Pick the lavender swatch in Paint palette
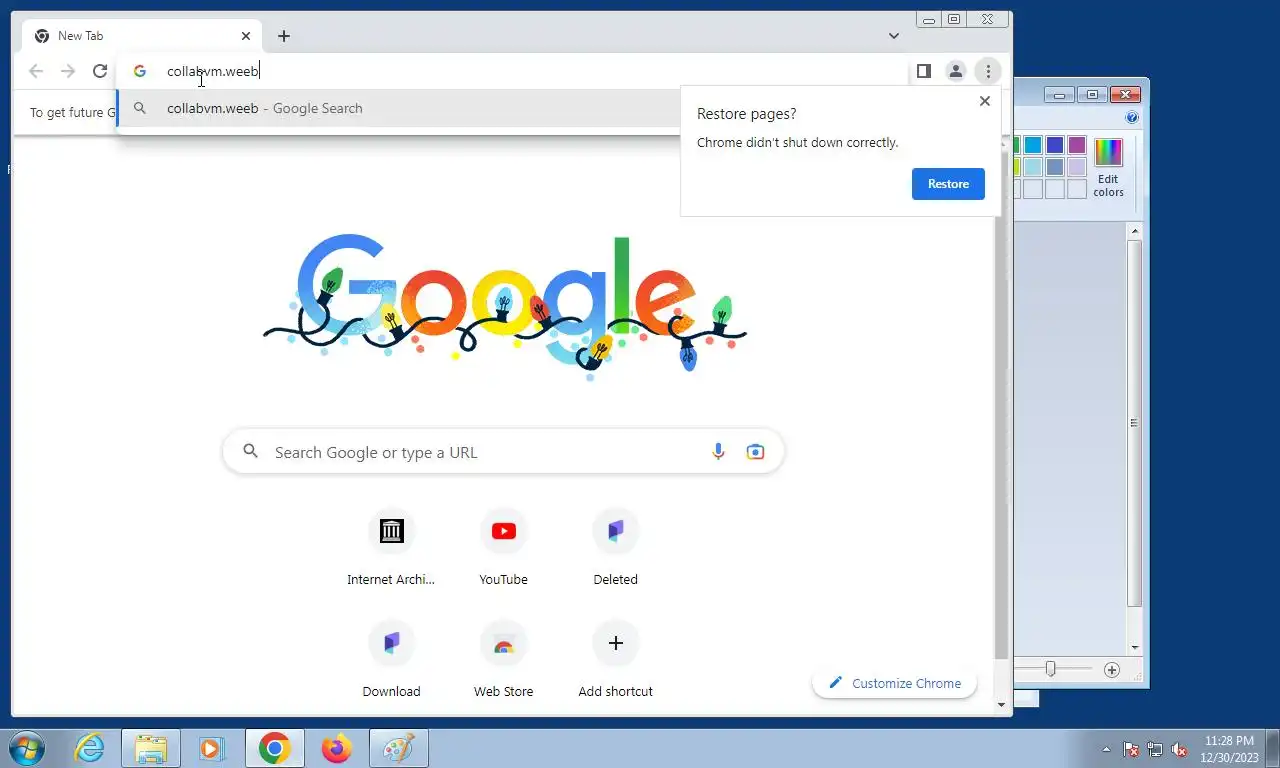The height and width of the screenshot is (768, 1280). (1076, 167)
